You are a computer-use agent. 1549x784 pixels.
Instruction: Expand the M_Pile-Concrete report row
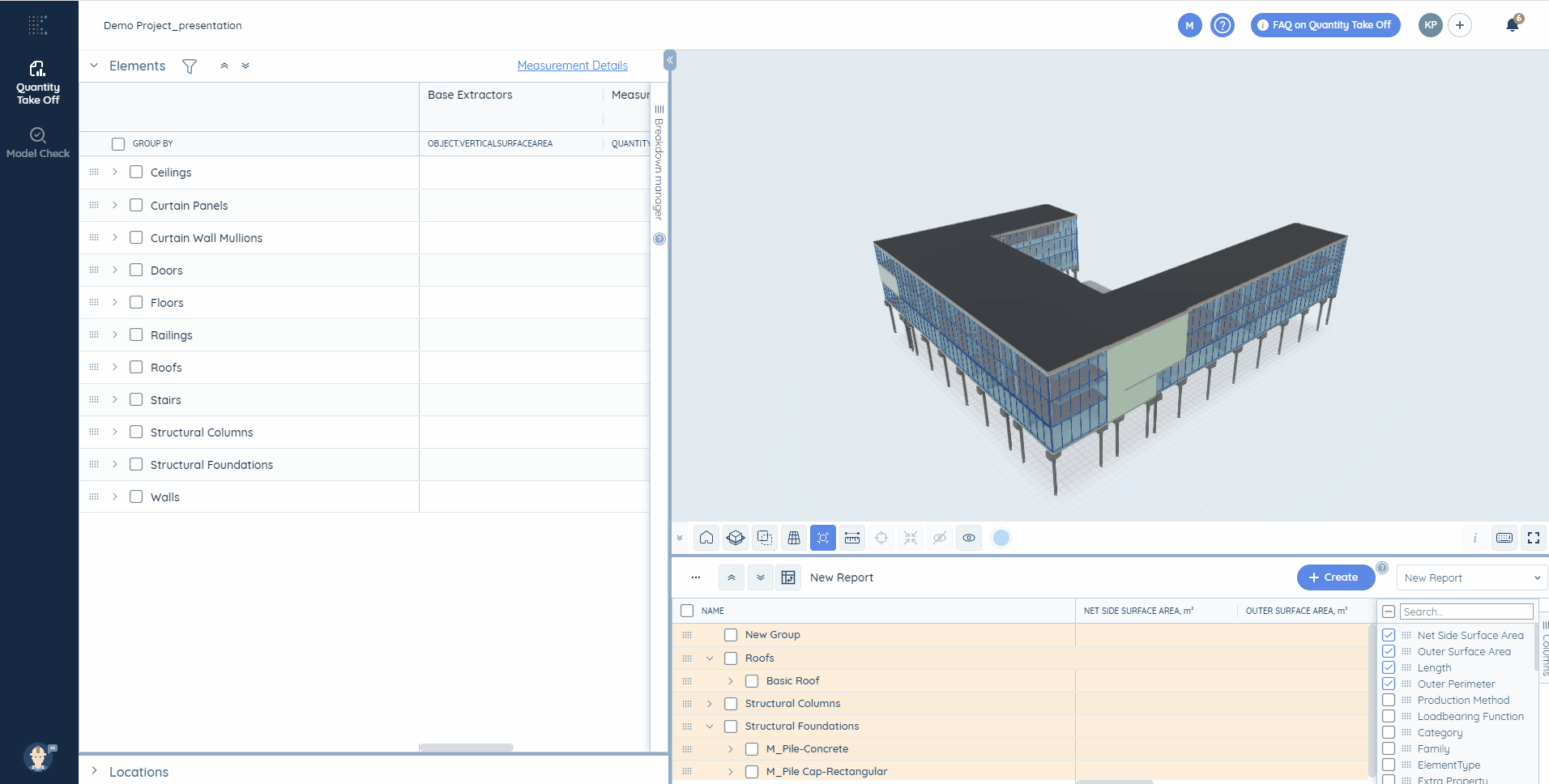tap(731, 748)
